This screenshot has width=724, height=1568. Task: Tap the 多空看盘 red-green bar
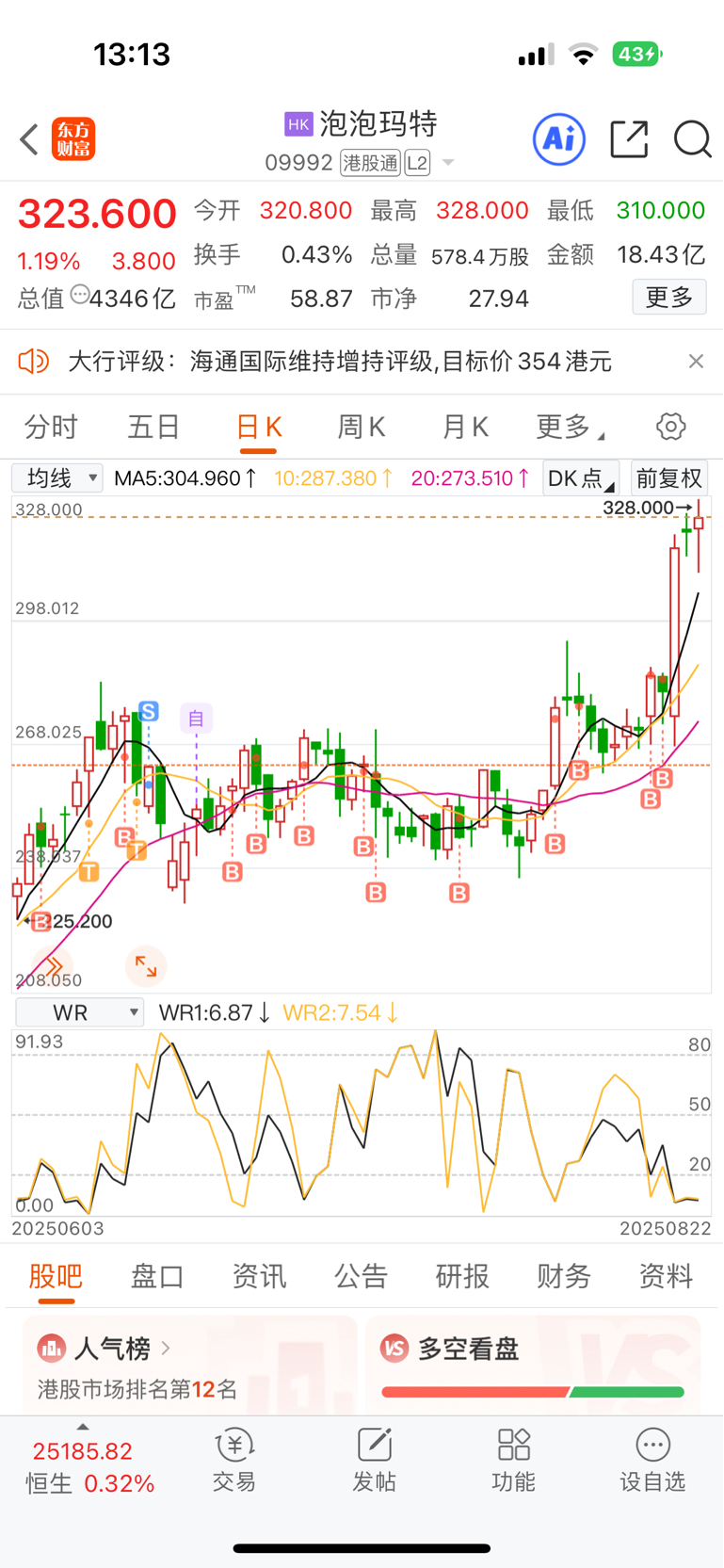pos(533,1391)
